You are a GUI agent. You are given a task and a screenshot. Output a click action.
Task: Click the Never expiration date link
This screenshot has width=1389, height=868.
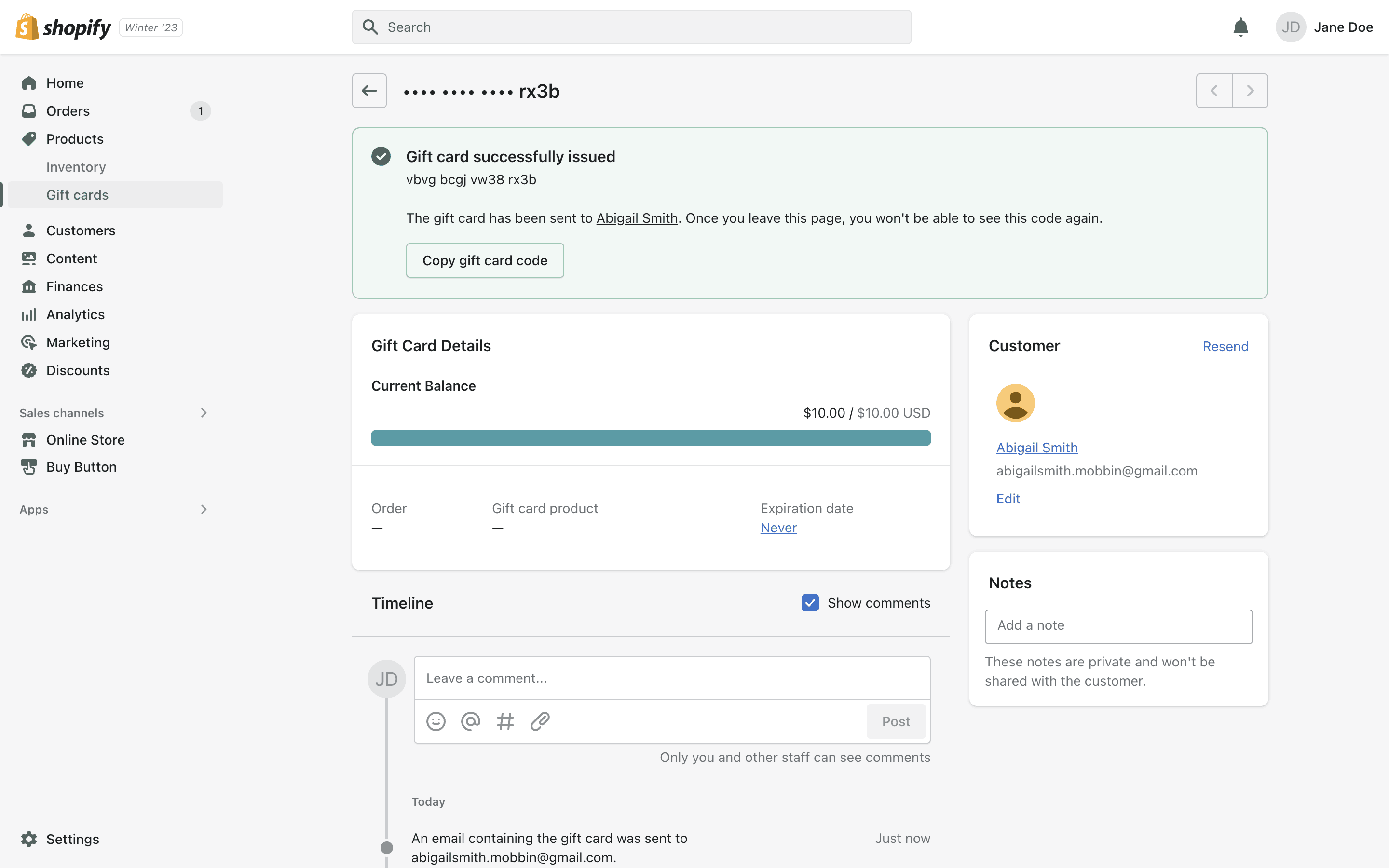pos(778,528)
